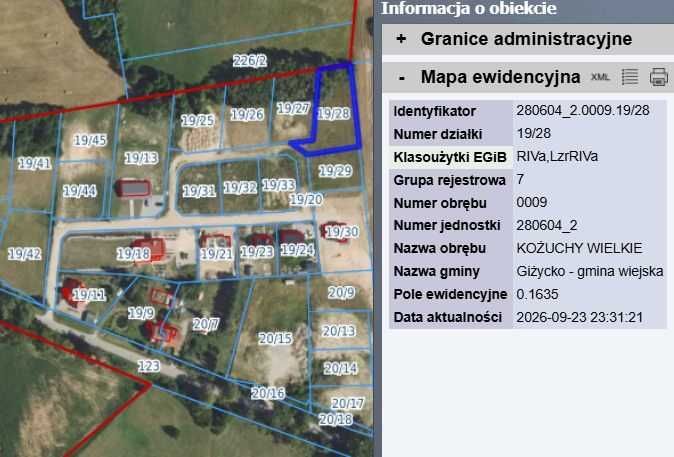Click parcel label 19/13
Screen dimensions: 674x457
[141, 158]
